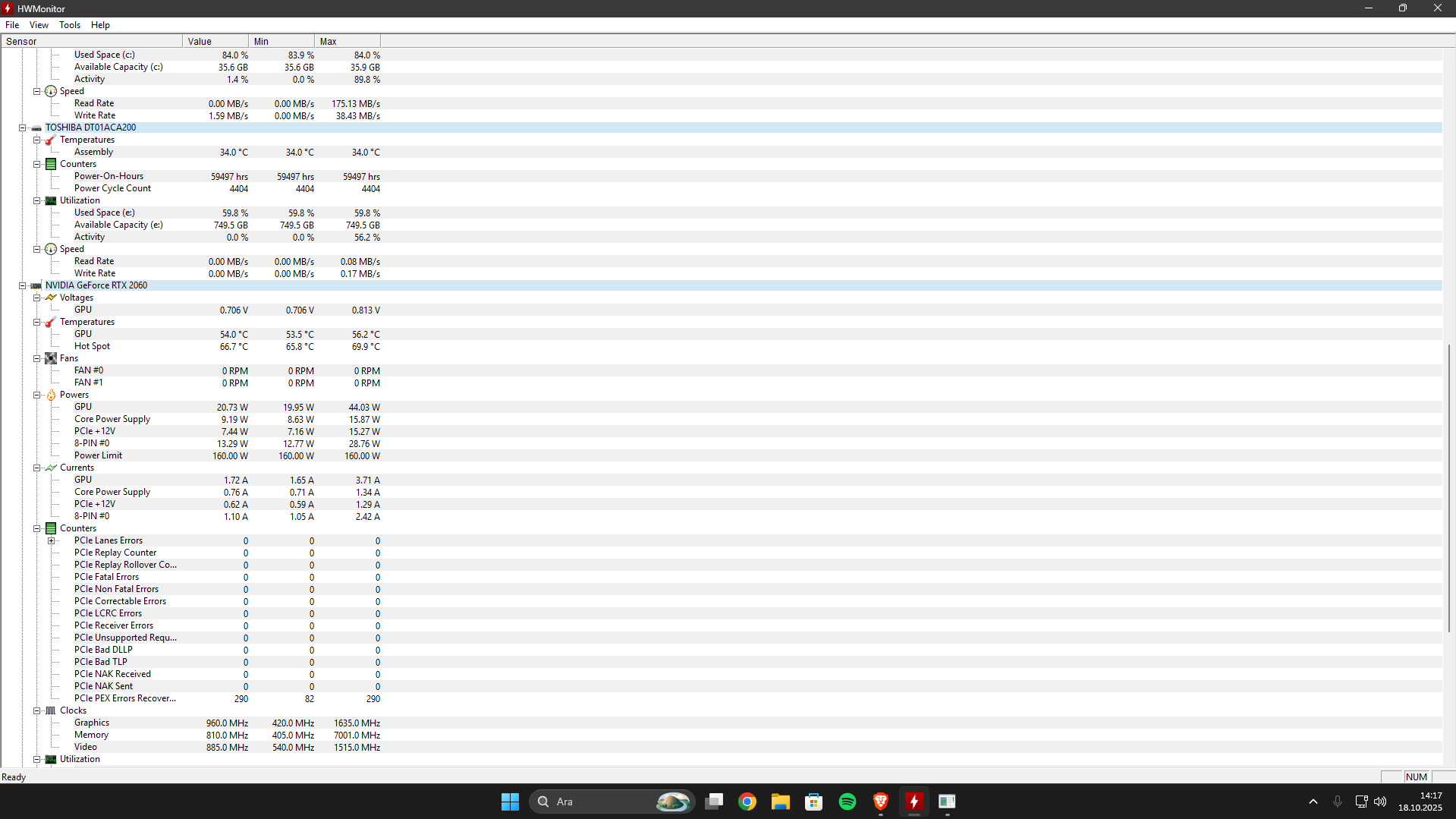
Task: Open the View menu
Action: (39, 25)
